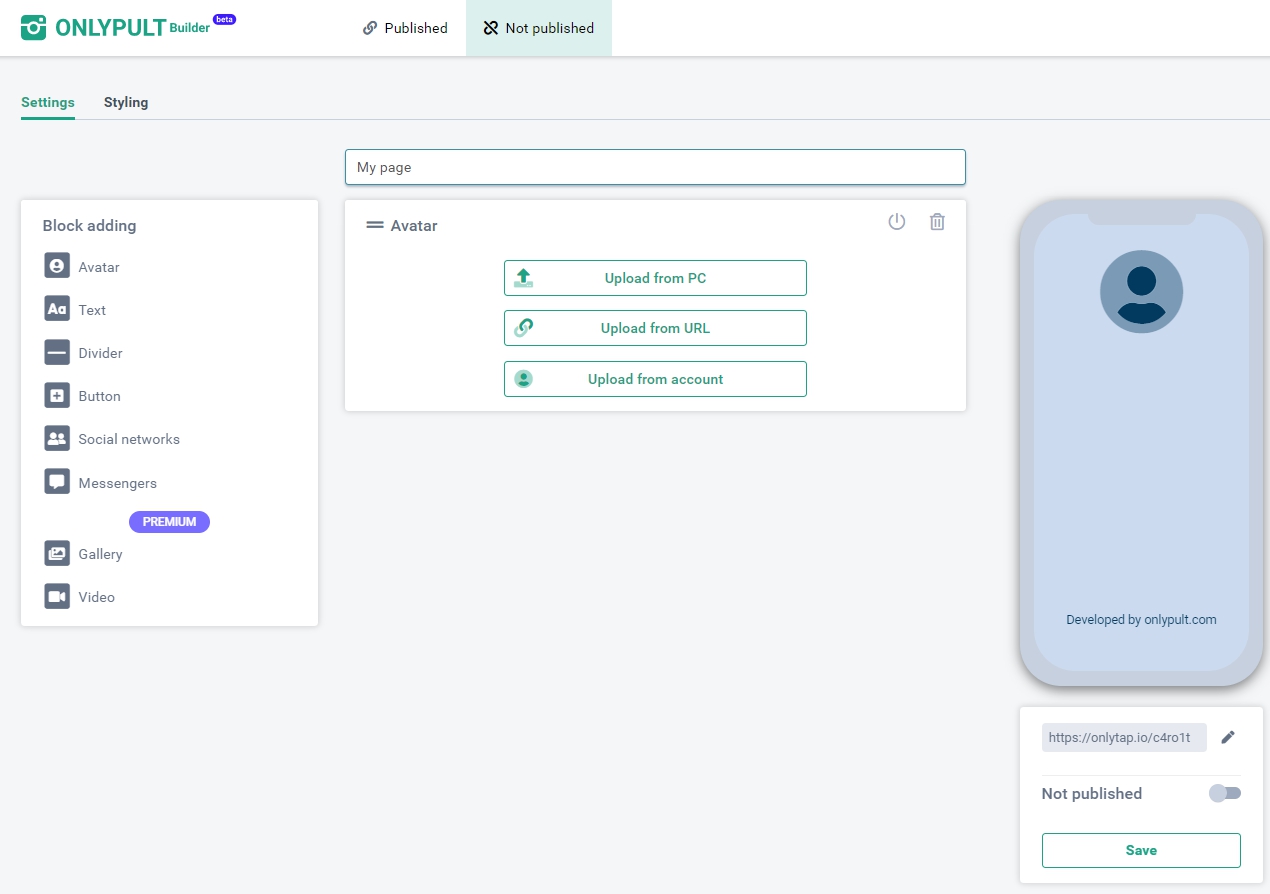
Task: Add a Text block via its icon
Action: (57, 309)
